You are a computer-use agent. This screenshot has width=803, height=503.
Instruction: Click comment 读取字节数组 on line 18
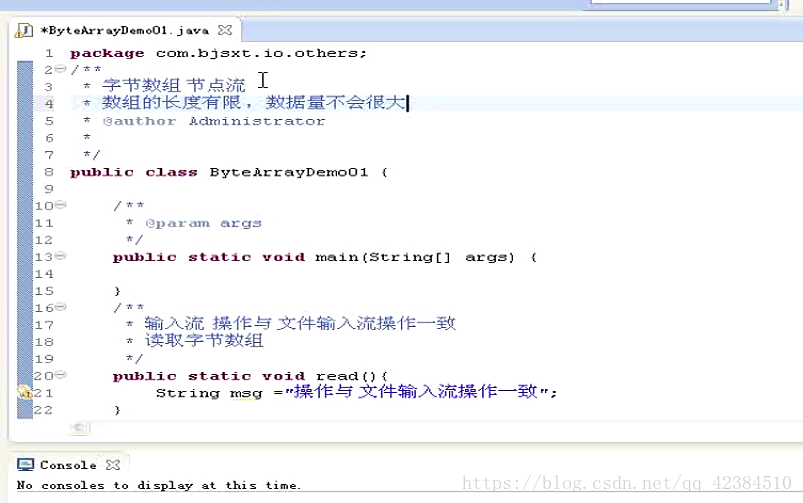tap(204, 341)
